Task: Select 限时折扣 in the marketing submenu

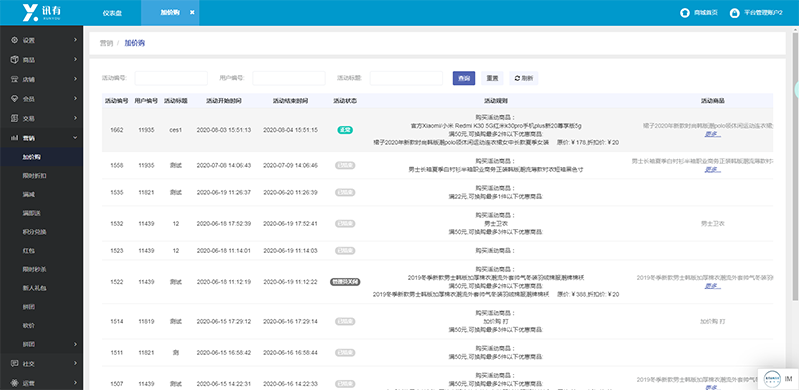Action: coord(31,175)
